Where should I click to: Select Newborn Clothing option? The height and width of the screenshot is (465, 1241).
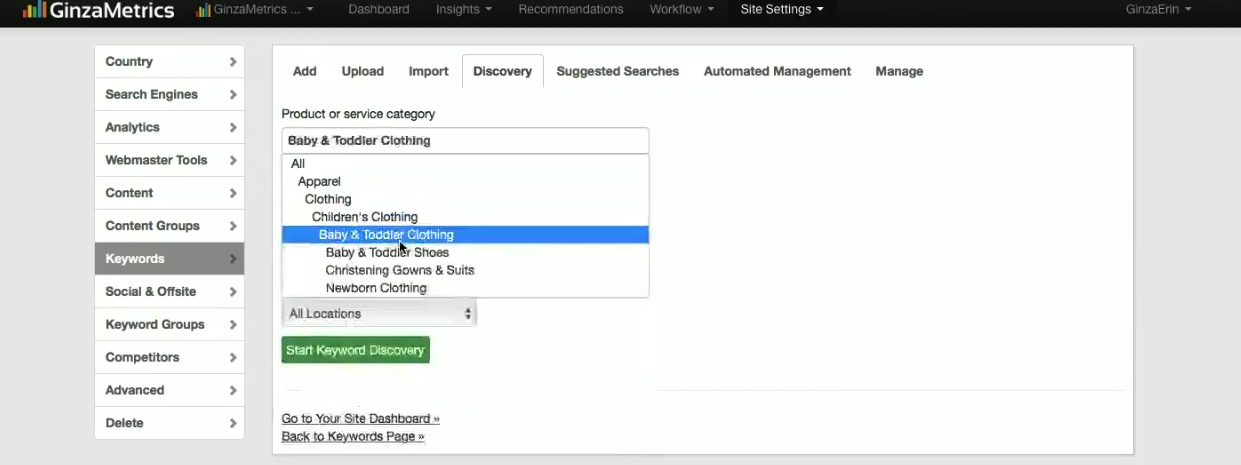(x=465, y=288)
